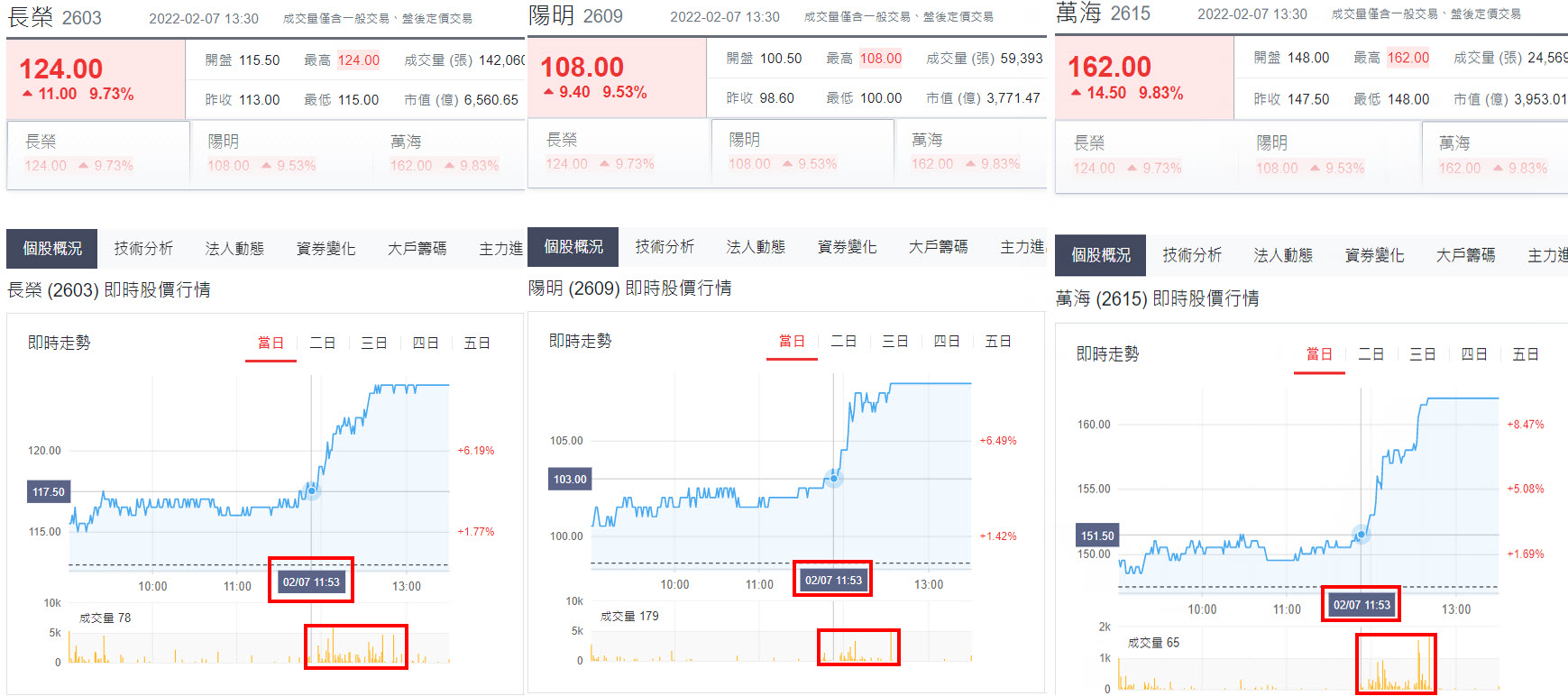The image size is (1568, 696).
Task: Open 資券變化 tab in the 萬海 2615 panel
Action: [1374, 256]
